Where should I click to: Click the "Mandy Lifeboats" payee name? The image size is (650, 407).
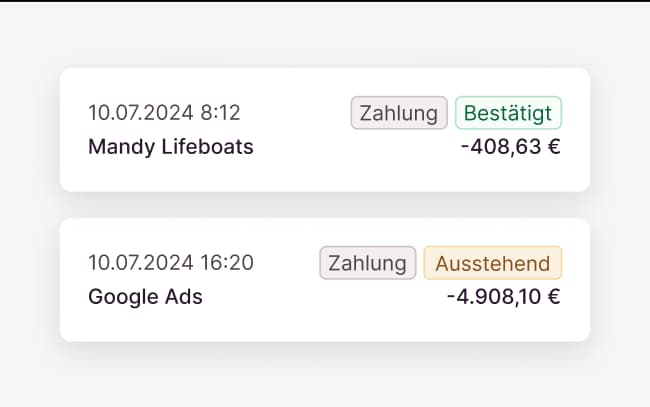pos(171,147)
